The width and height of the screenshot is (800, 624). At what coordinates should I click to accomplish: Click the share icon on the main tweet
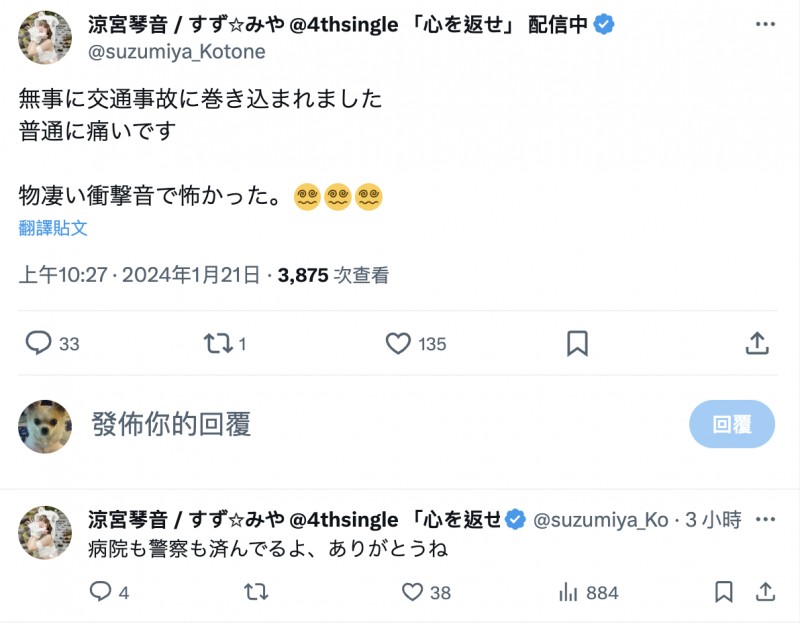pyautogui.click(x=759, y=344)
